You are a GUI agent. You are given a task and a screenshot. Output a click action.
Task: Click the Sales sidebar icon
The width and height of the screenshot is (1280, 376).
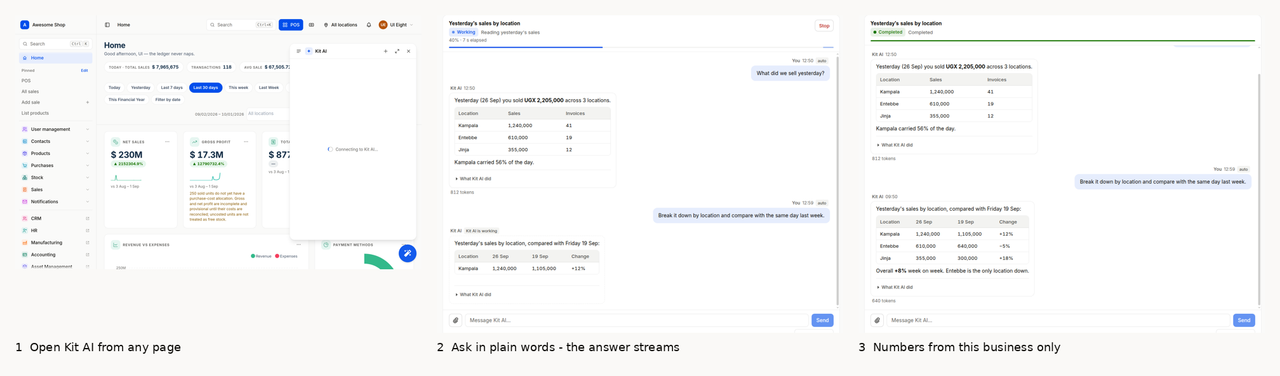point(25,189)
